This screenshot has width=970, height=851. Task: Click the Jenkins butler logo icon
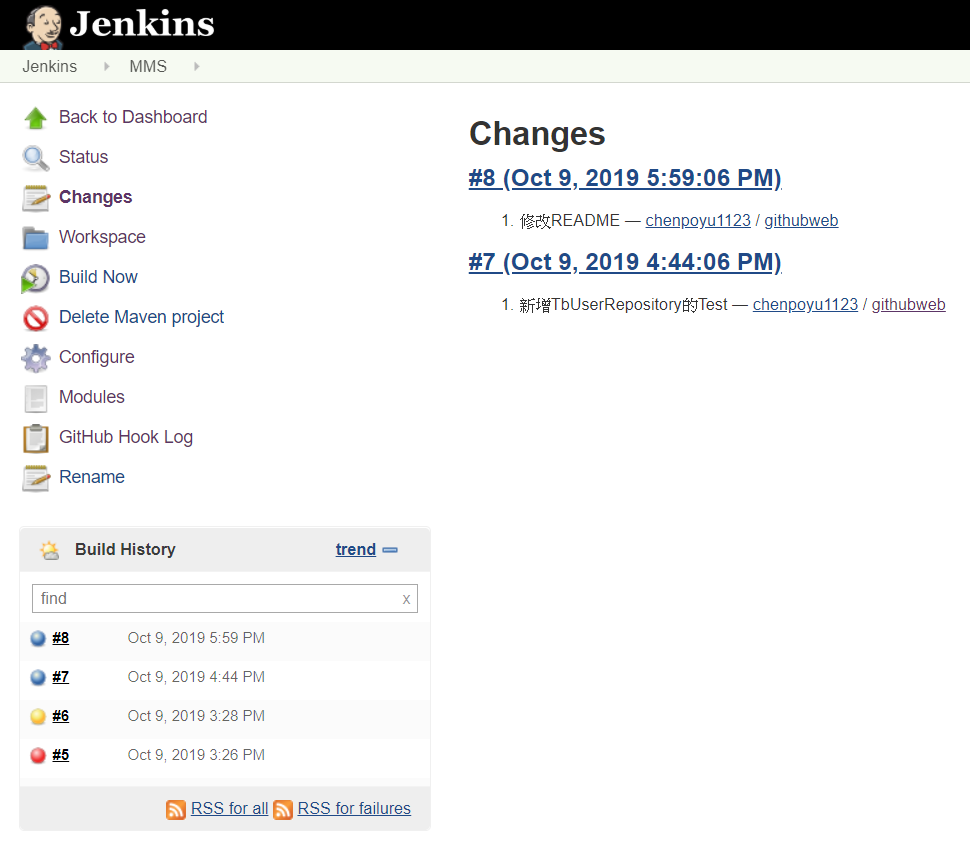click(x=43, y=27)
